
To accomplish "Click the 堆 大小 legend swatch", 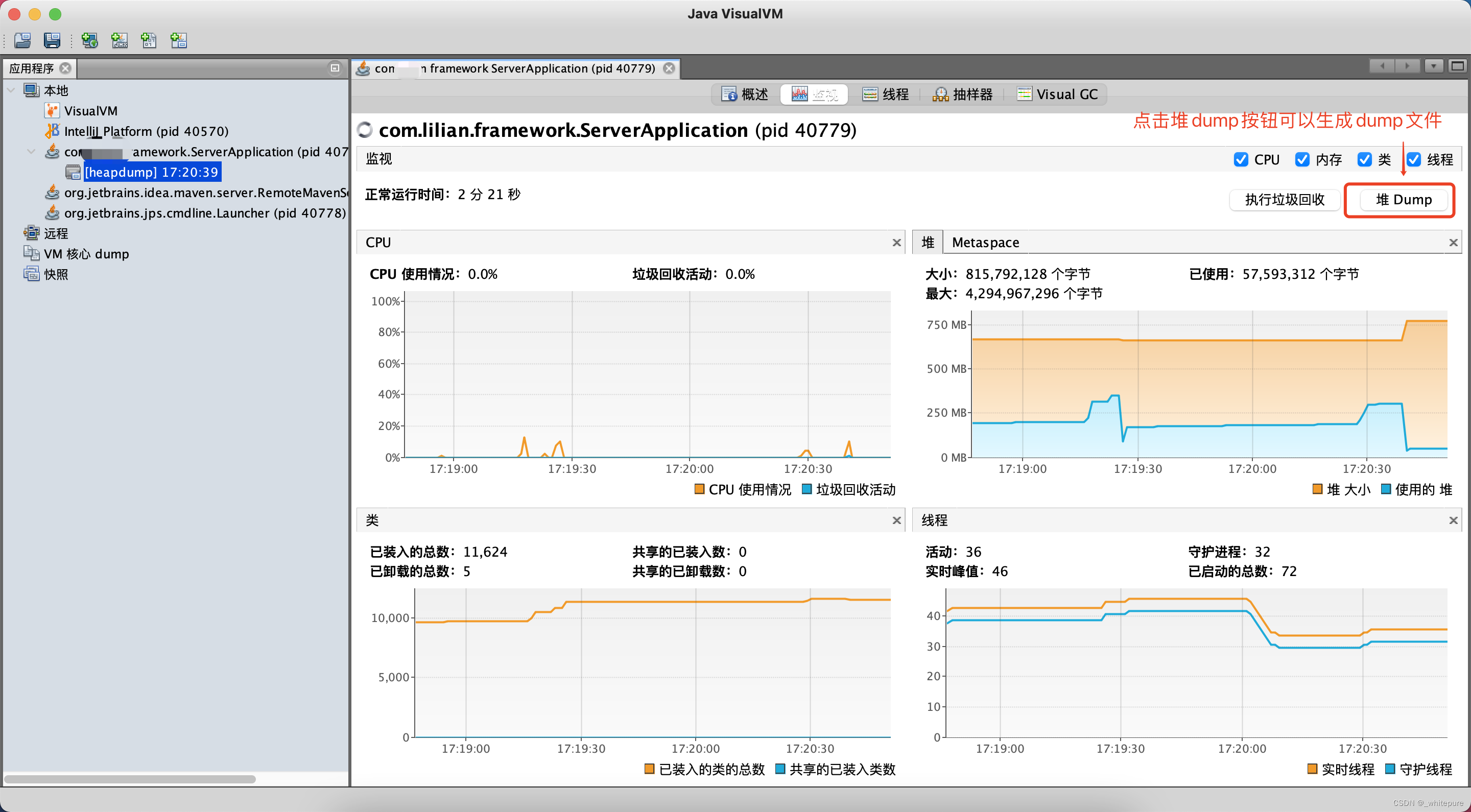I will point(1317,489).
